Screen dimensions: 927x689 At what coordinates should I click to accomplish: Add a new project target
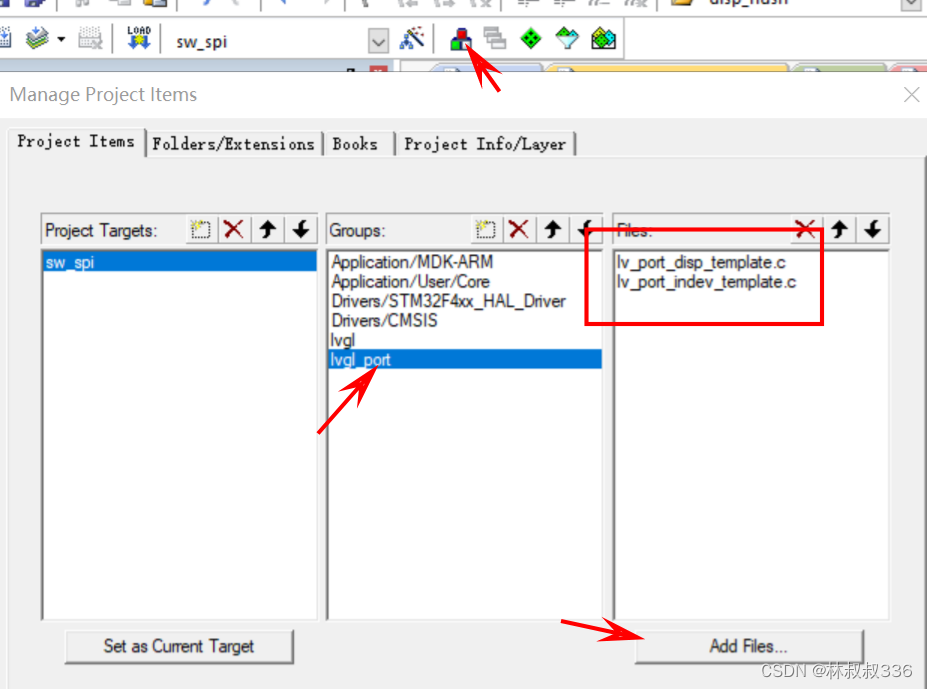[x=200, y=229]
